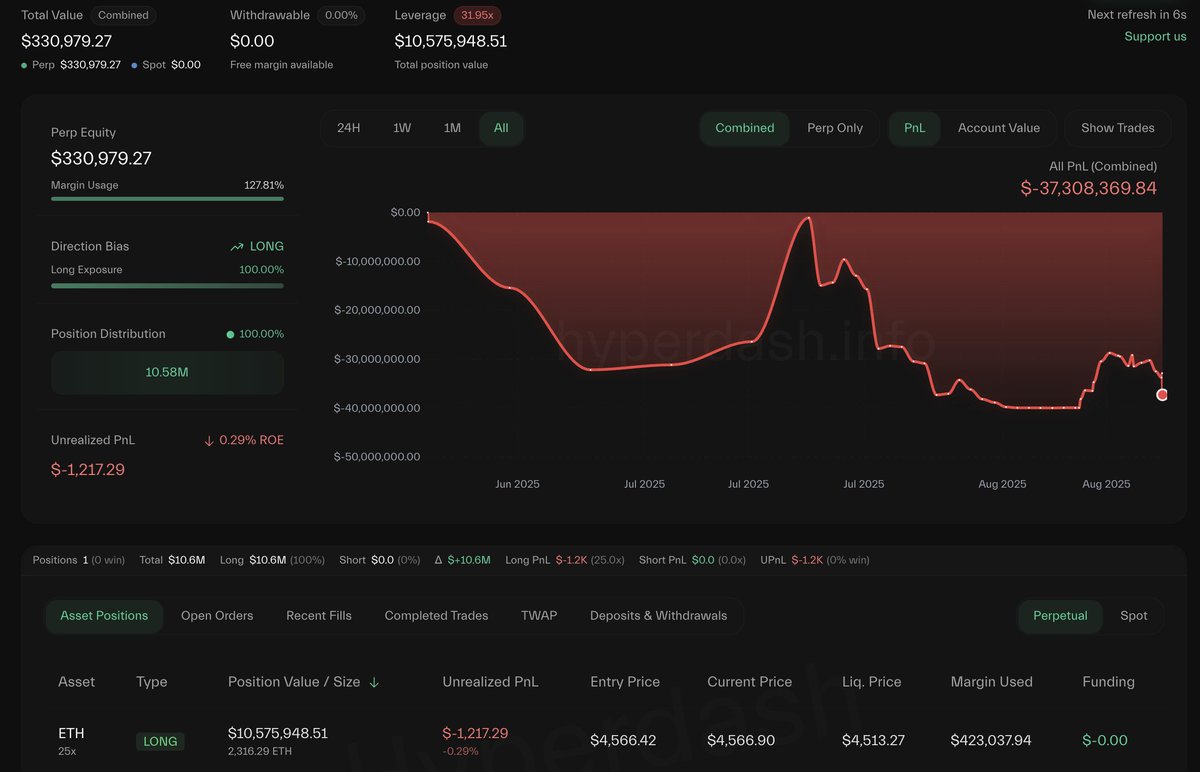Click the $423,037.94 margin used cell

pyautogui.click(x=991, y=741)
